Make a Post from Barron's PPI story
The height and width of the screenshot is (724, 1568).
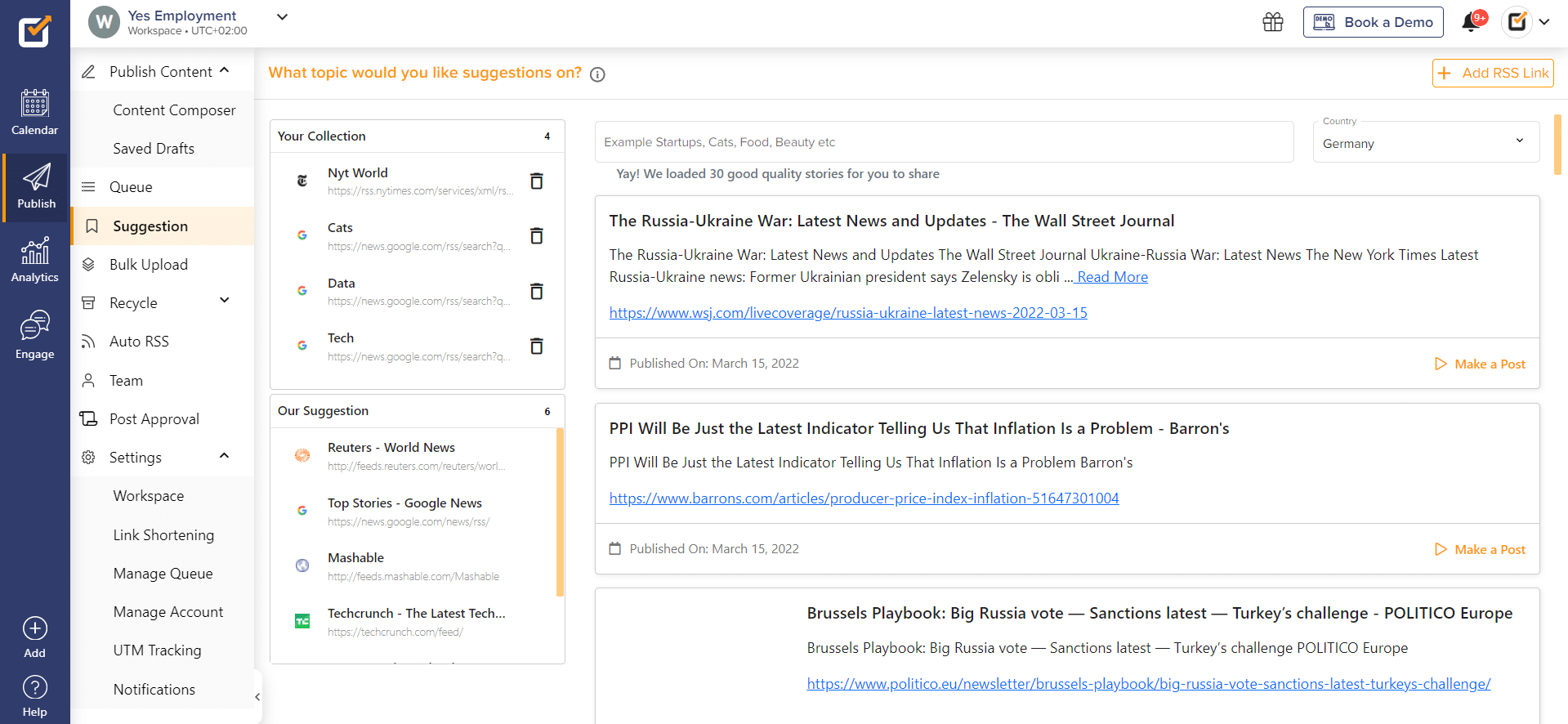tap(1480, 549)
